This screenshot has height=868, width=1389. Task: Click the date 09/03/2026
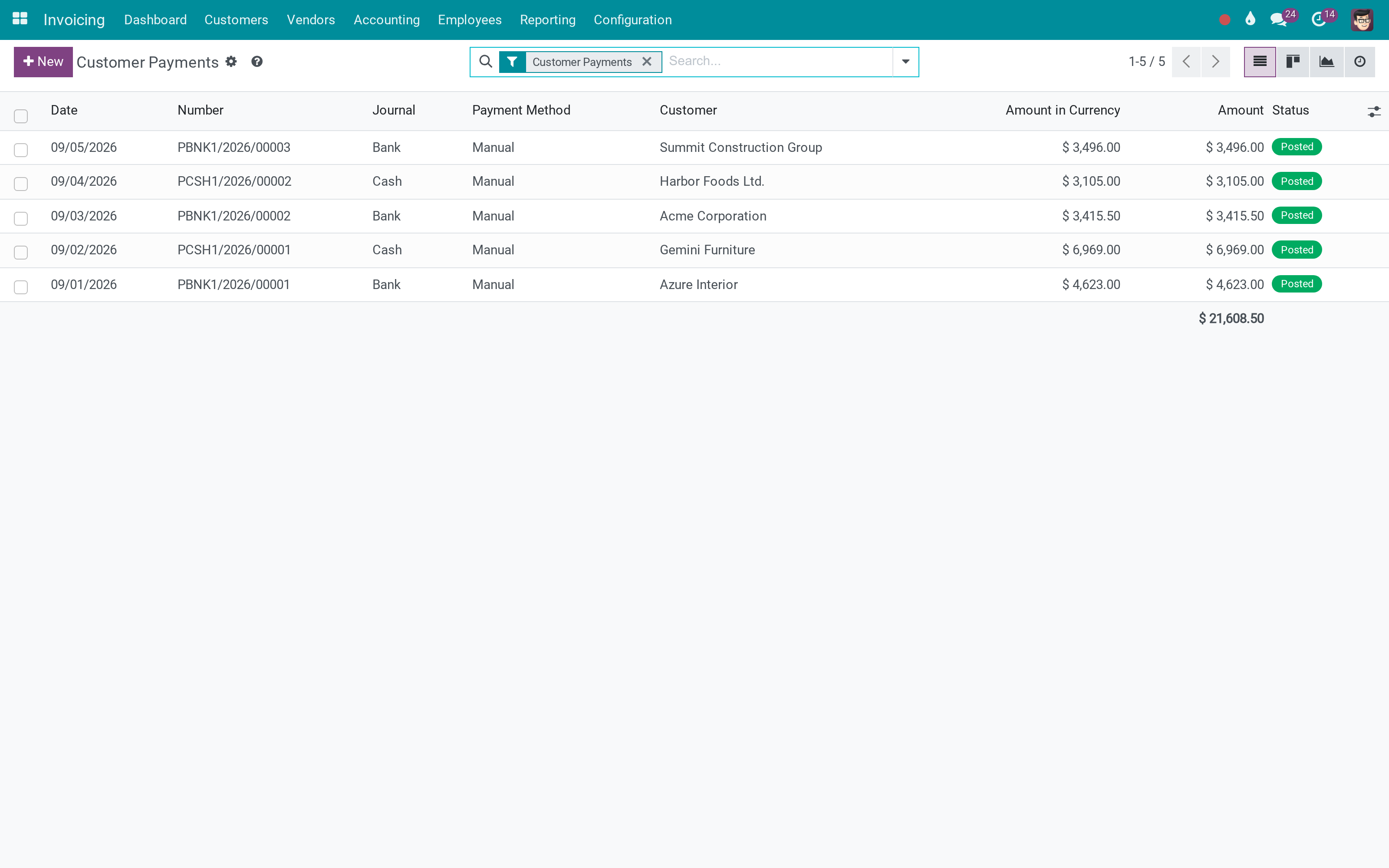tap(84, 217)
